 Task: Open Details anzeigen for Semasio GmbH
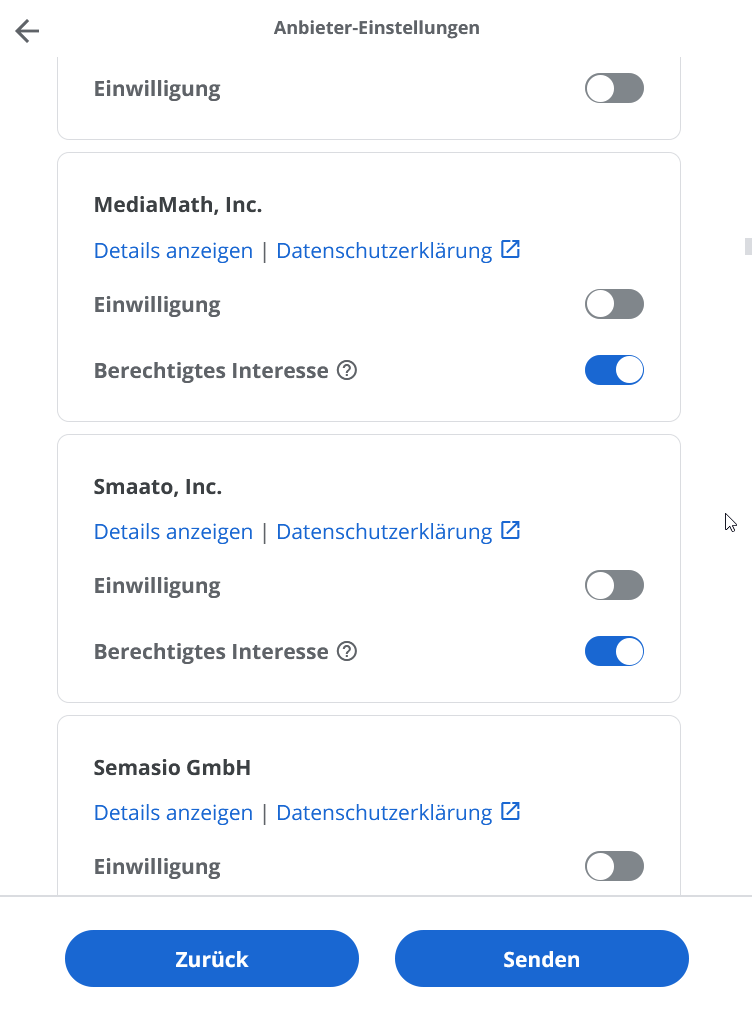point(173,812)
